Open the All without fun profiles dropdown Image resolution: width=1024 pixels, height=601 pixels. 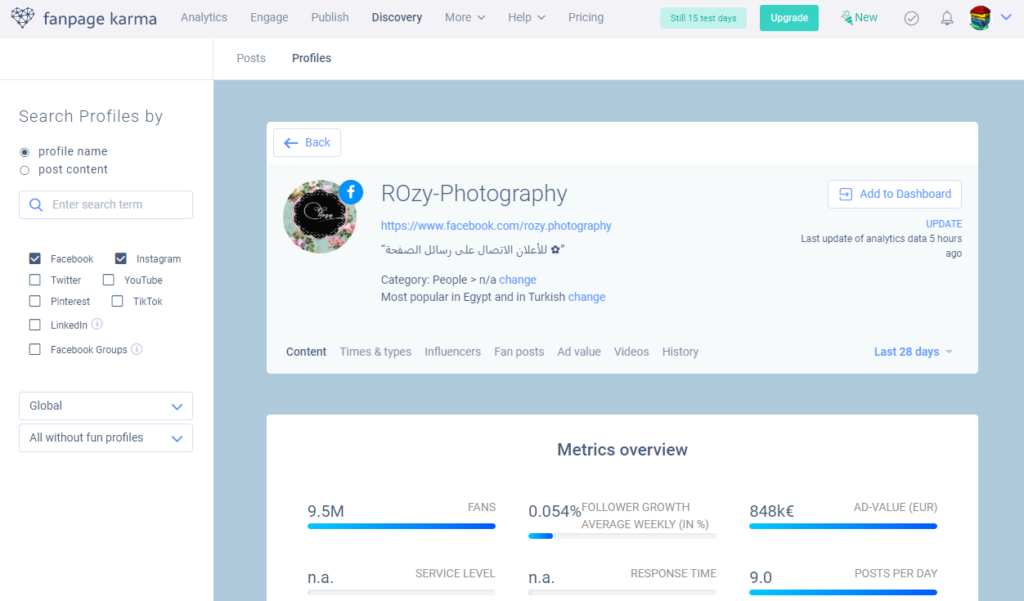tap(106, 438)
